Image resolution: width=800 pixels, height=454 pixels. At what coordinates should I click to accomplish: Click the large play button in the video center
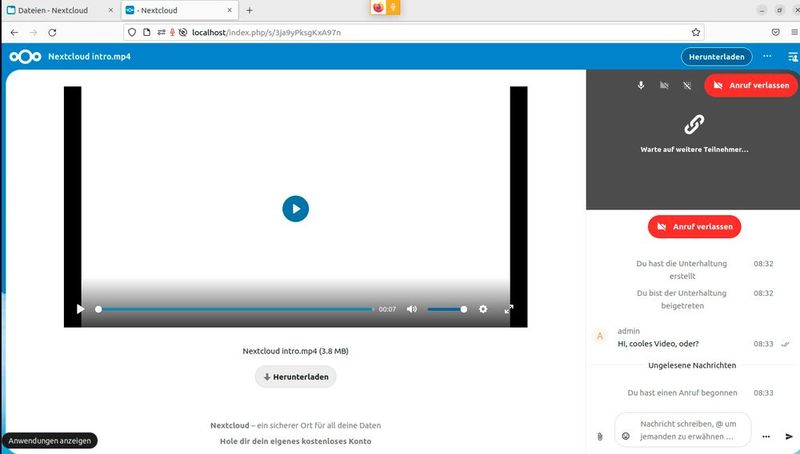pyautogui.click(x=295, y=209)
